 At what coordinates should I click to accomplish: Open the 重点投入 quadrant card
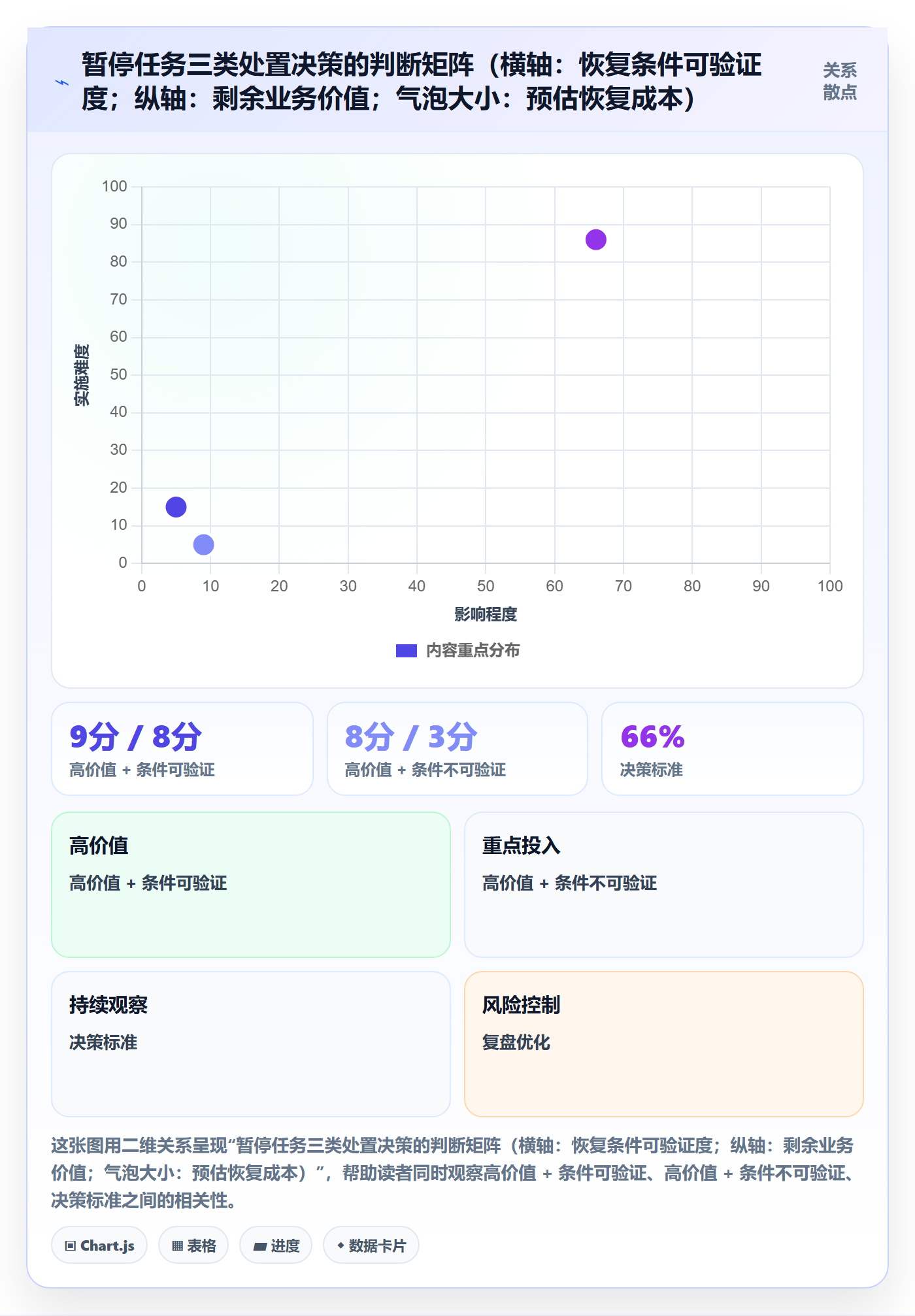664,885
